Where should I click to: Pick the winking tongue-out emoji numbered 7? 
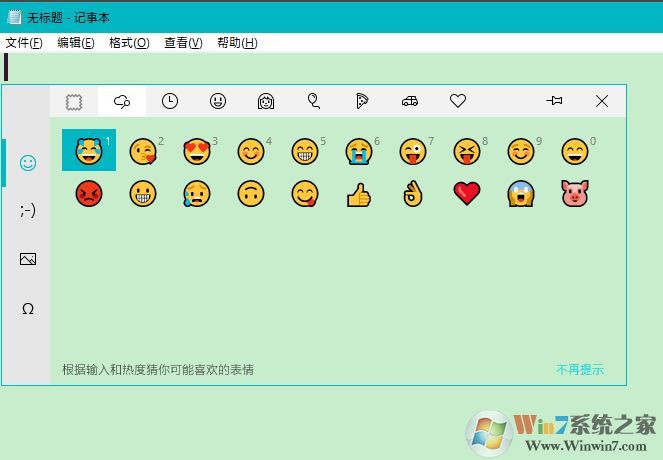(x=413, y=151)
